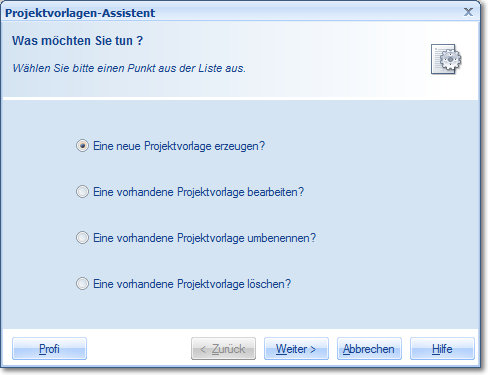Screen dimensions: 488x375
Task: Select radio circle for Projektvorlage bearbeiten
Action: [82, 192]
